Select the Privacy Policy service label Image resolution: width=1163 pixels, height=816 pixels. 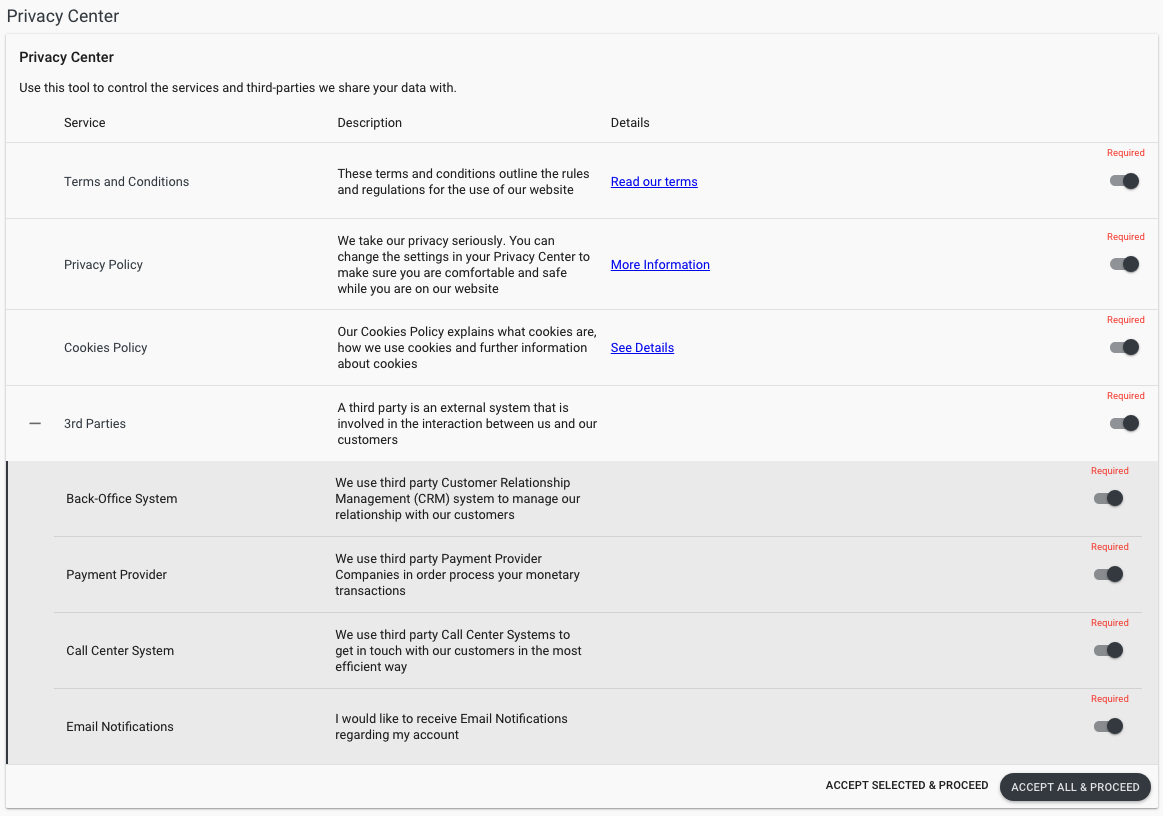coord(103,265)
